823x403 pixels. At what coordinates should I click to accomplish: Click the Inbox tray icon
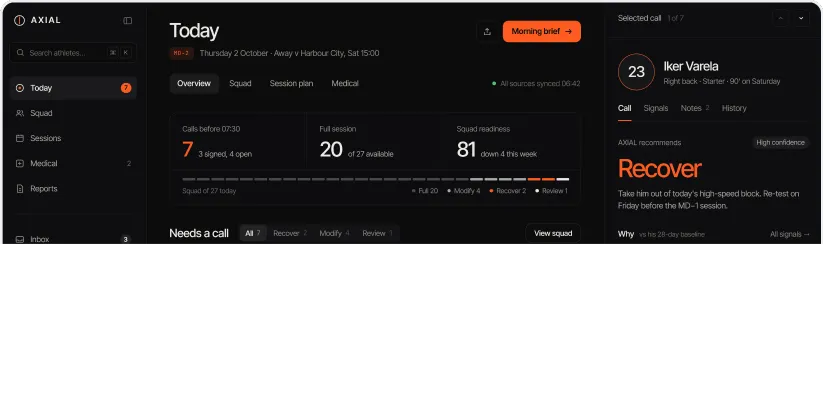point(20,239)
